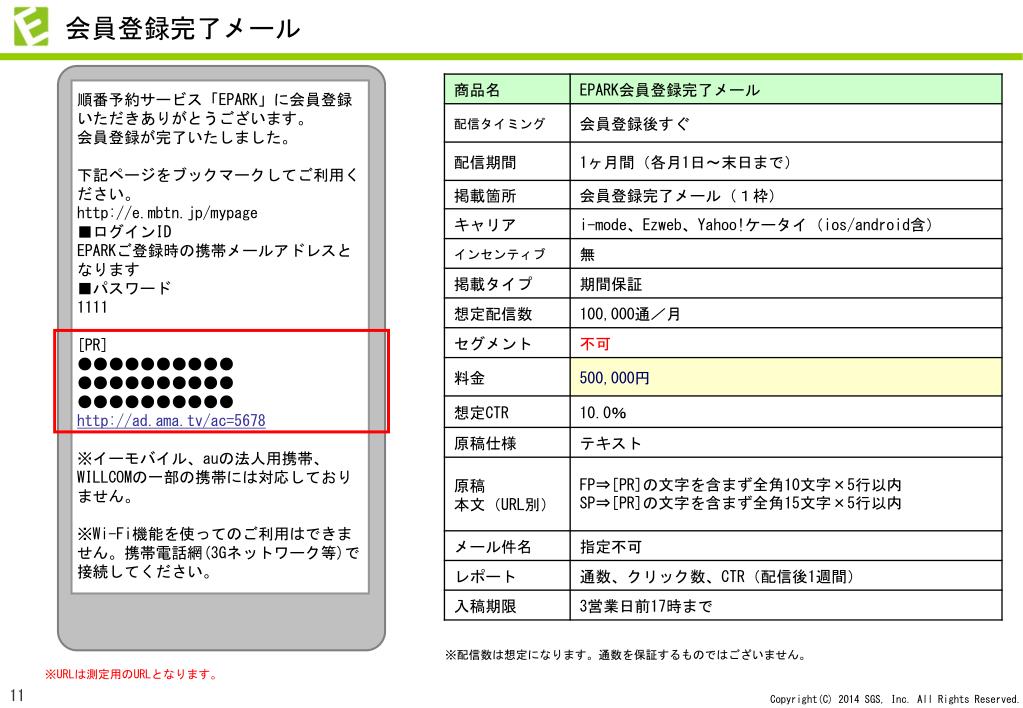Click the 原稿 本文（URL別） label cell
1023x708 pixels.
point(507,495)
